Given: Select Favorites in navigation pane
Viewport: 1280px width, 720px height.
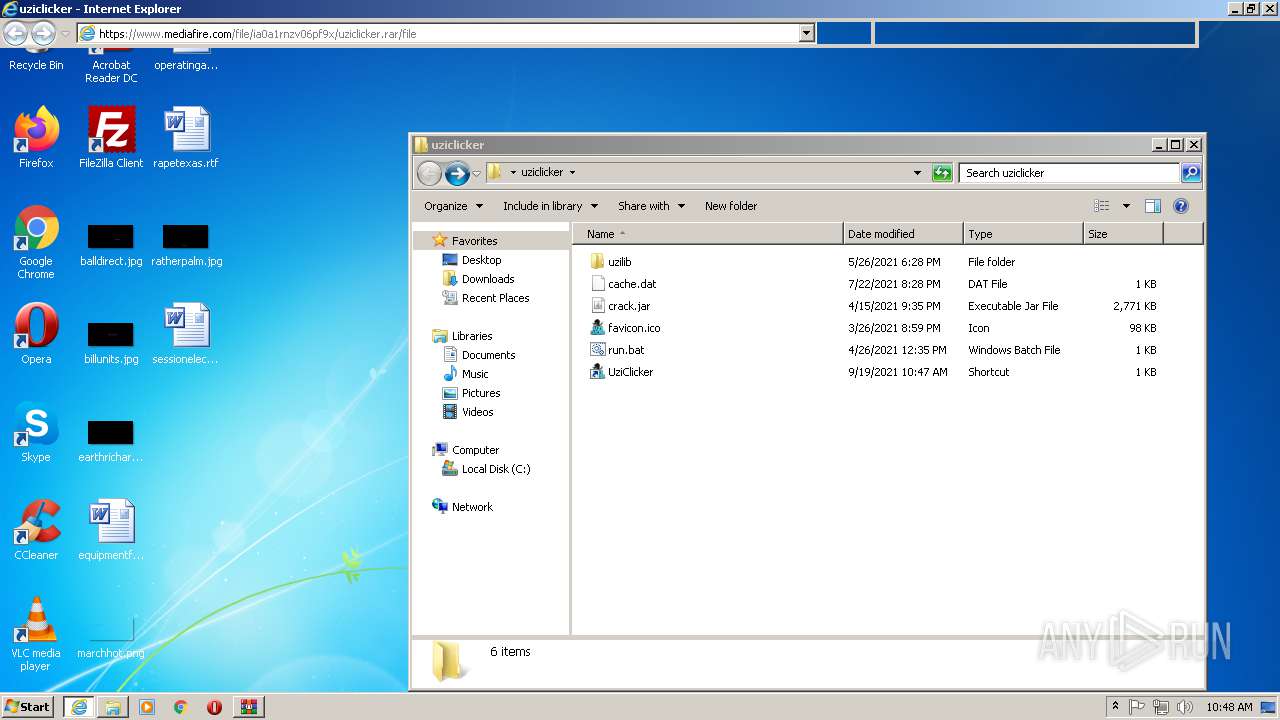Looking at the screenshot, I should [474, 241].
